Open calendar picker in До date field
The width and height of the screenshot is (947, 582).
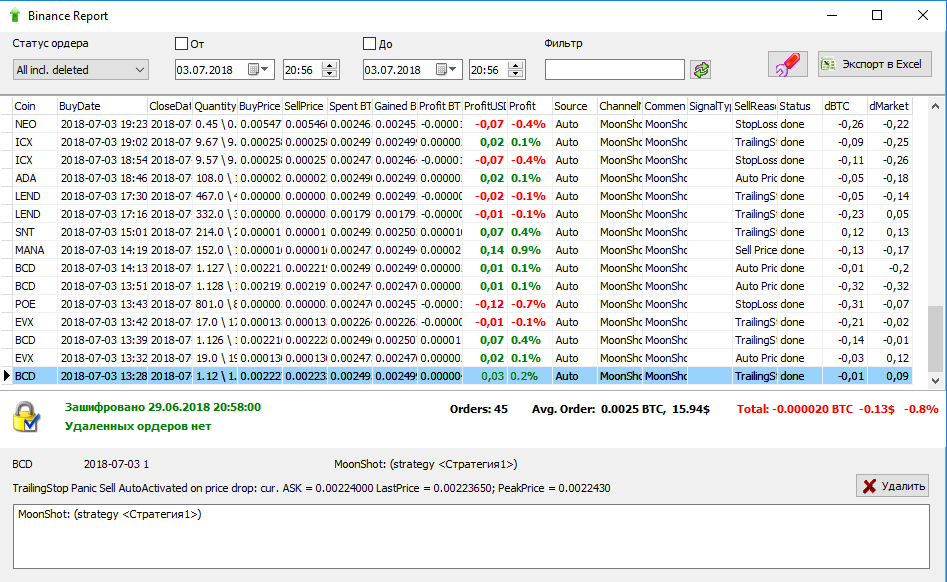pyautogui.click(x=446, y=69)
